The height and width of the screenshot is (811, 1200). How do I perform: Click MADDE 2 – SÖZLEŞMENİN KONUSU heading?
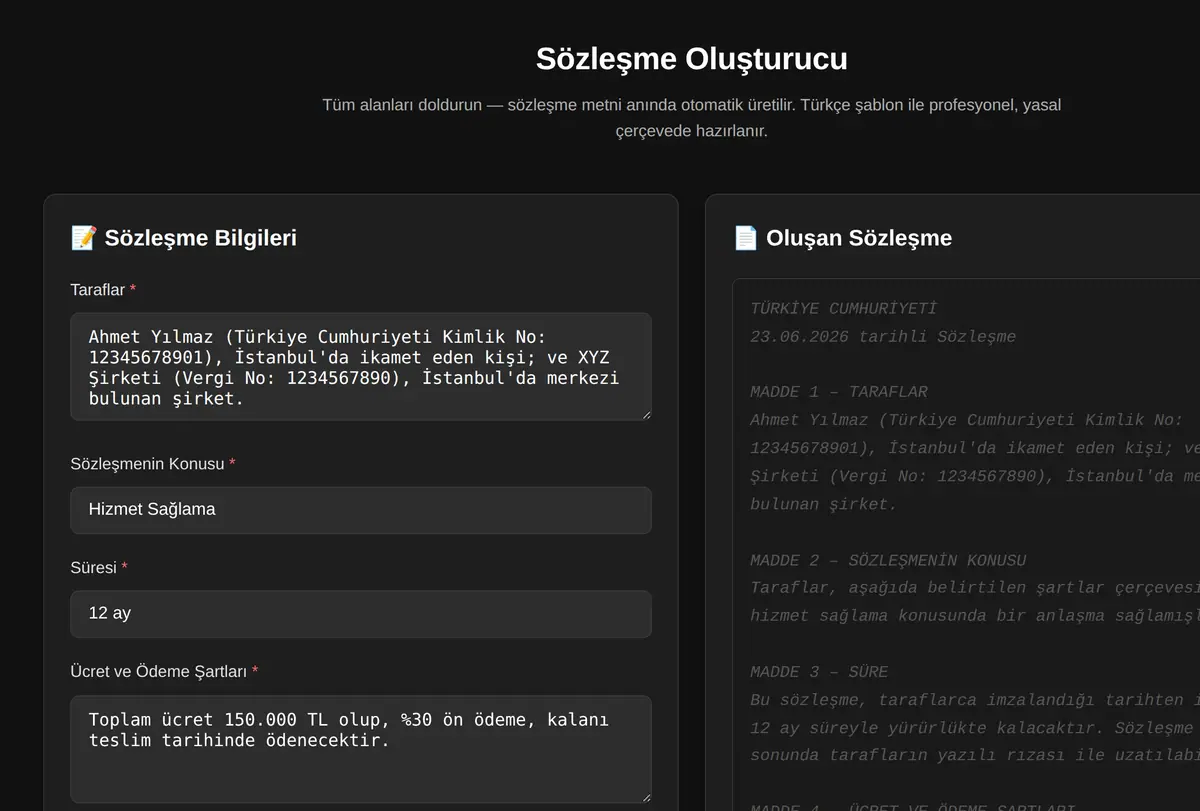[888, 560]
